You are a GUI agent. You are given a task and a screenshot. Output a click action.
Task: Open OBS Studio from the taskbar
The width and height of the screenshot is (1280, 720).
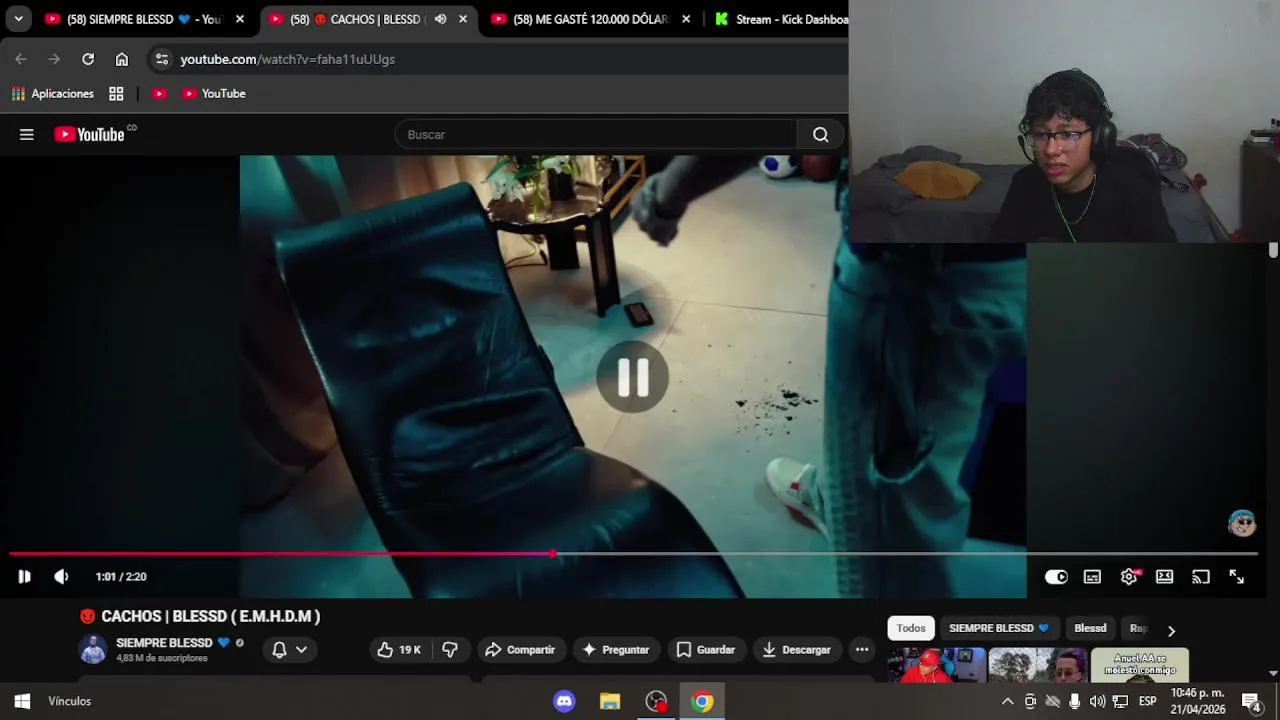pyautogui.click(x=656, y=701)
